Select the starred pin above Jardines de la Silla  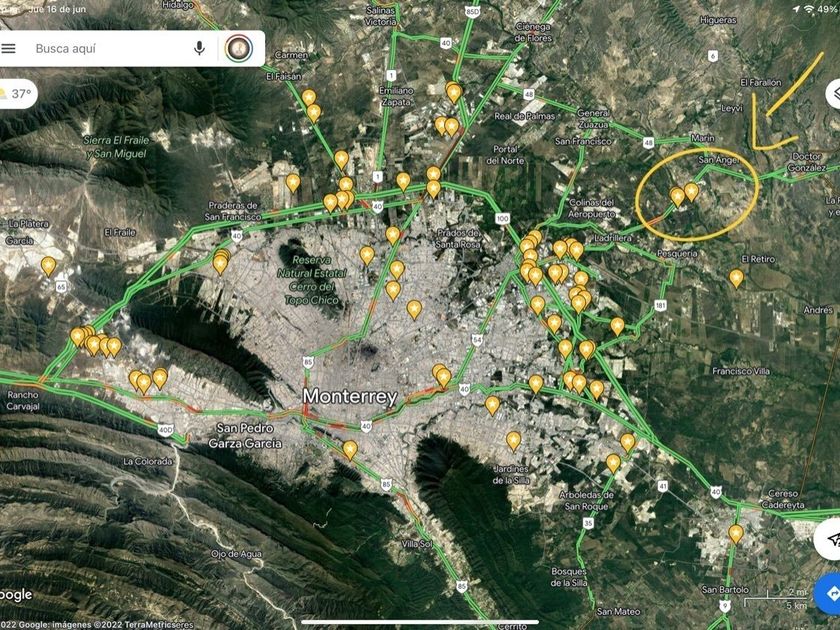coord(513,441)
